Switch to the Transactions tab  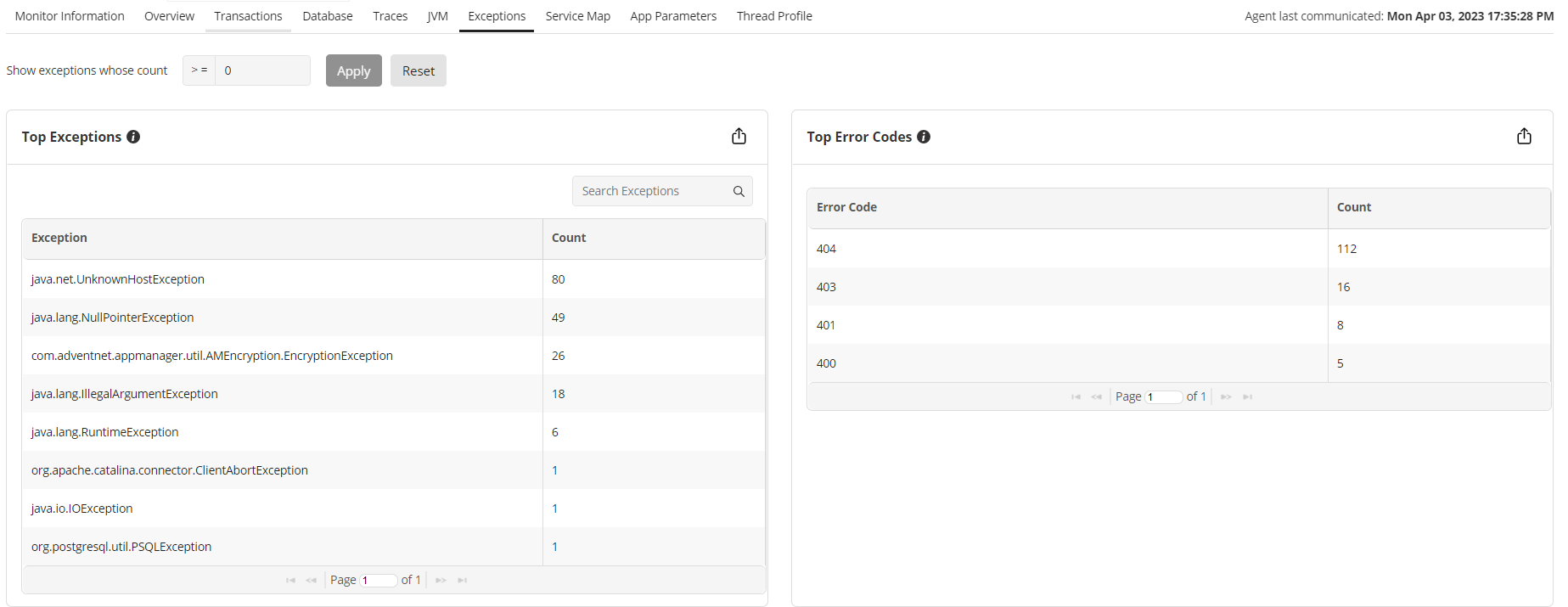[248, 16]
